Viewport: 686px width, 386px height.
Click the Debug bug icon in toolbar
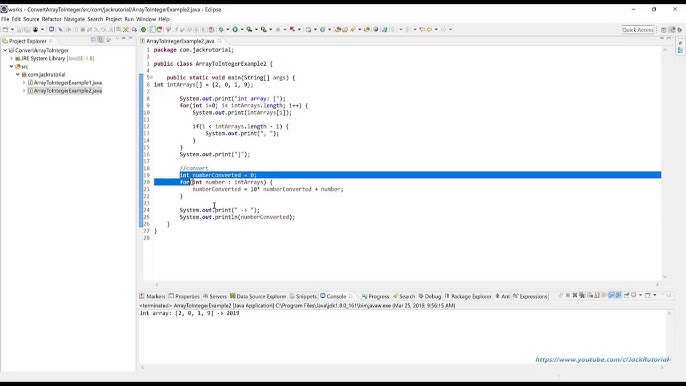click(221, 29)
